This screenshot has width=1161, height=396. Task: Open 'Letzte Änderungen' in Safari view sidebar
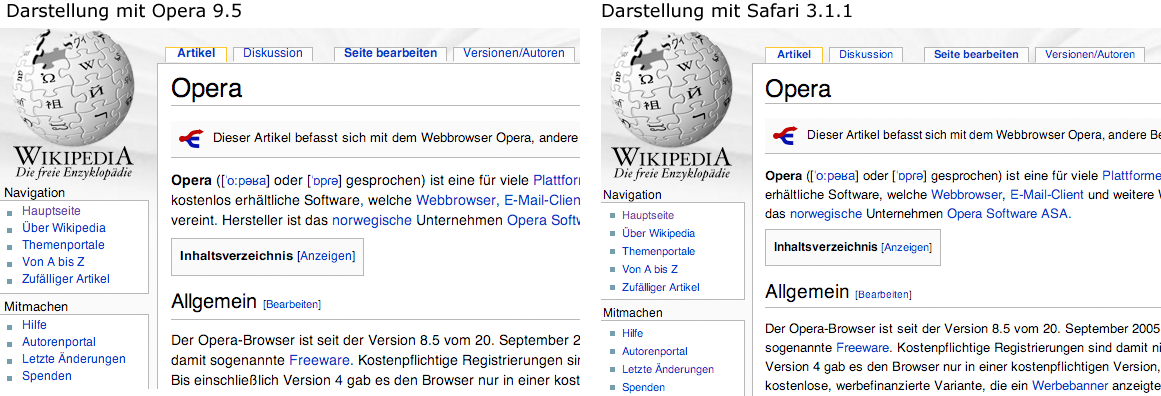[x=668, y=369]
